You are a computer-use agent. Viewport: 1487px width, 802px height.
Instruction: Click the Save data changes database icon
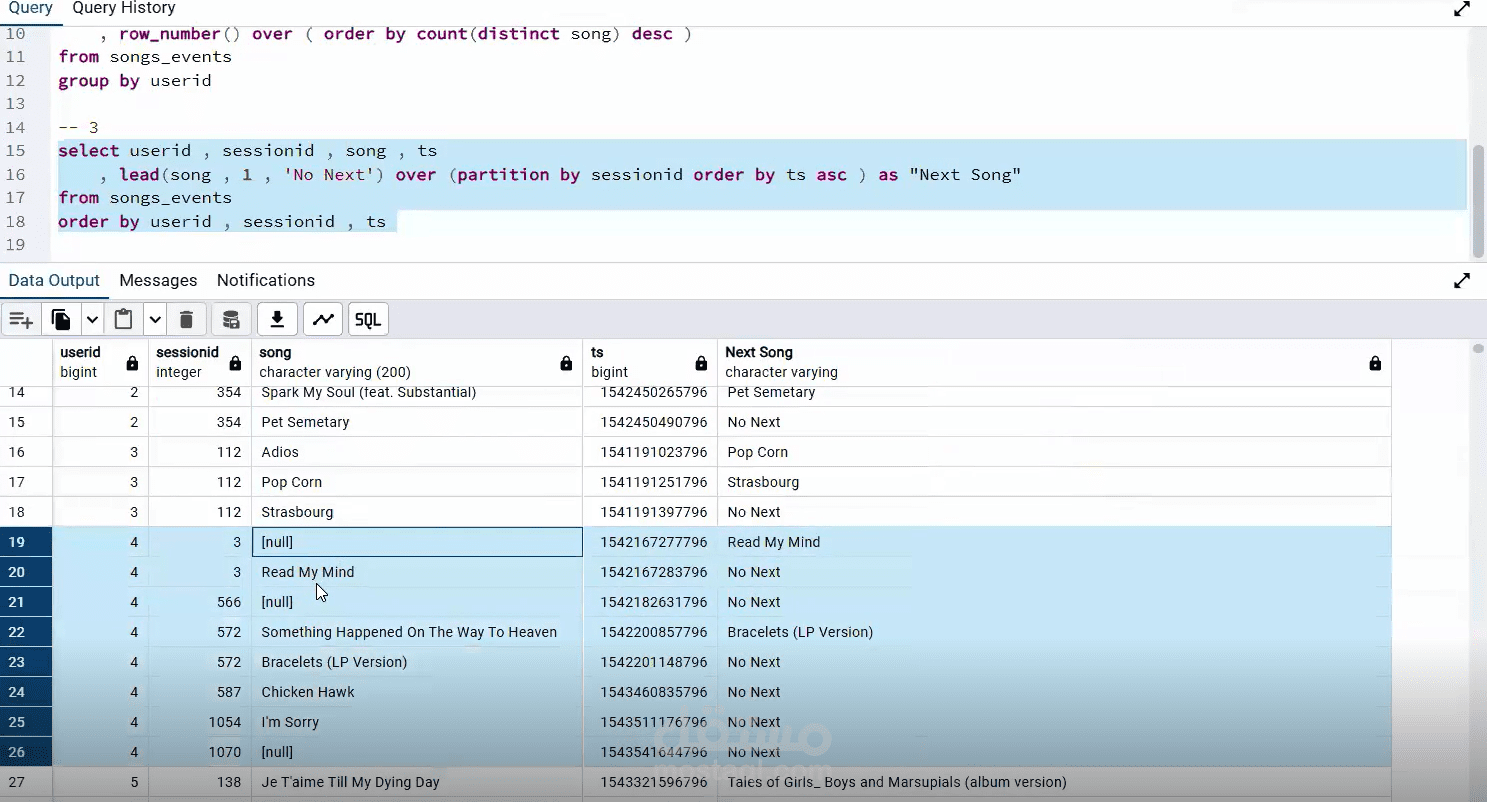[231, 320]
